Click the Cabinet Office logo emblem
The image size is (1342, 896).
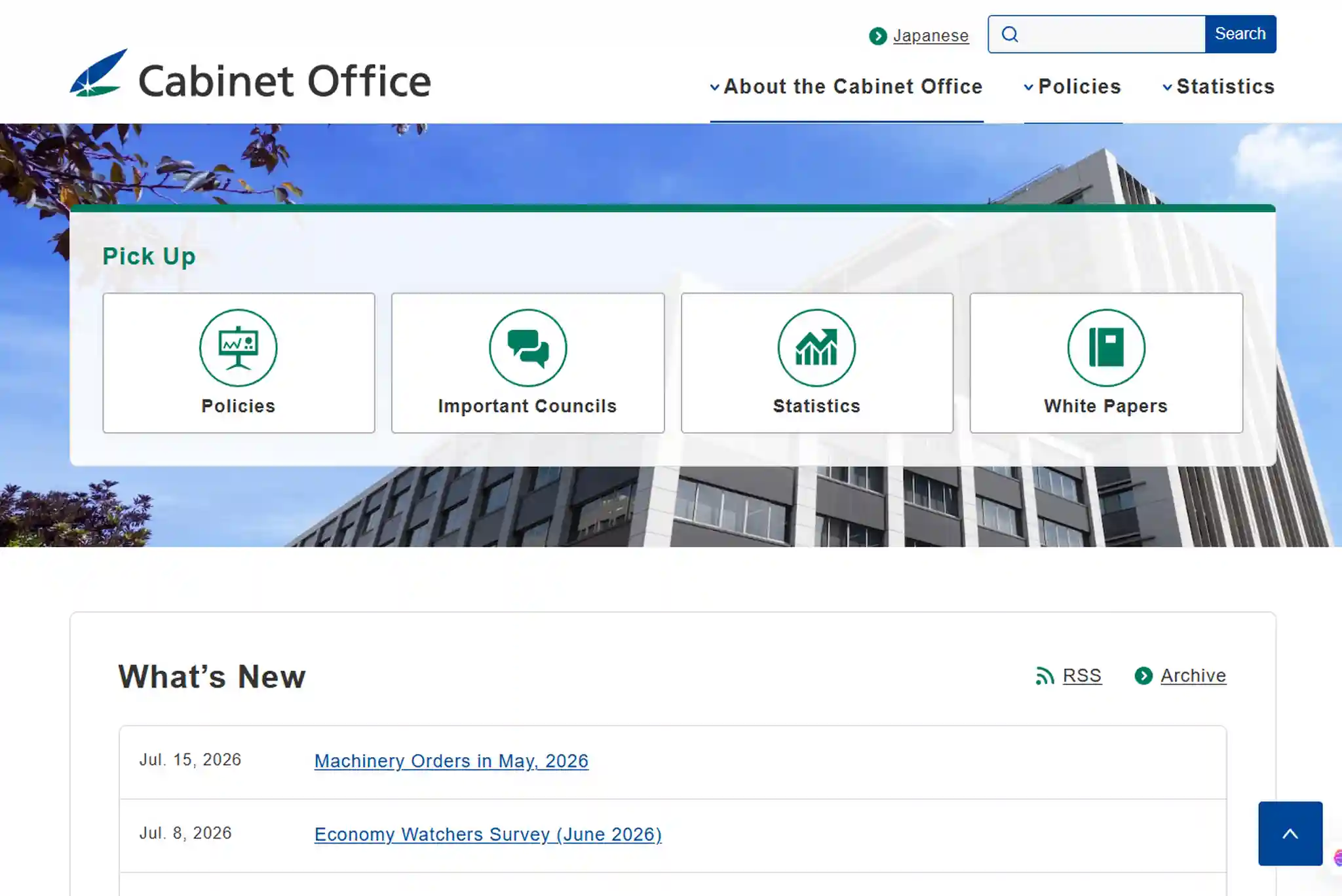98,73
